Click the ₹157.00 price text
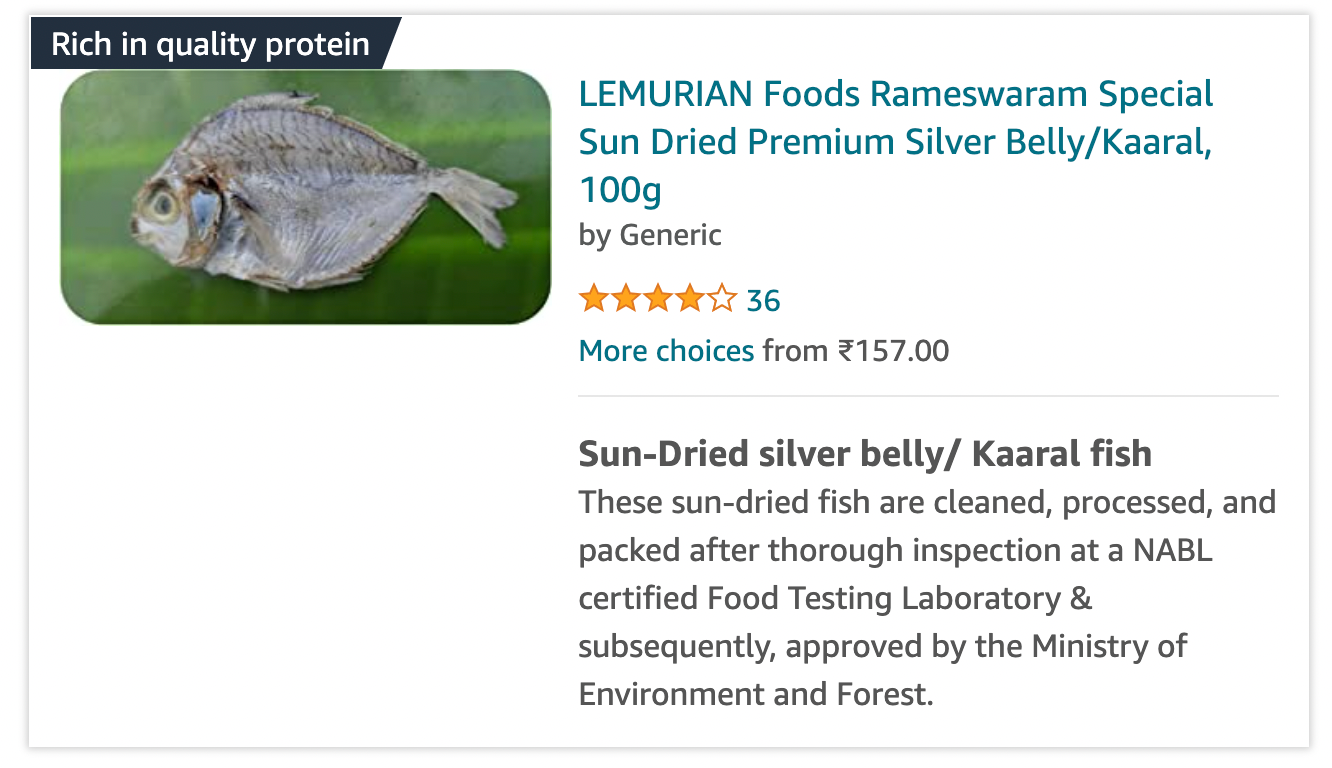 pos(893,351)
